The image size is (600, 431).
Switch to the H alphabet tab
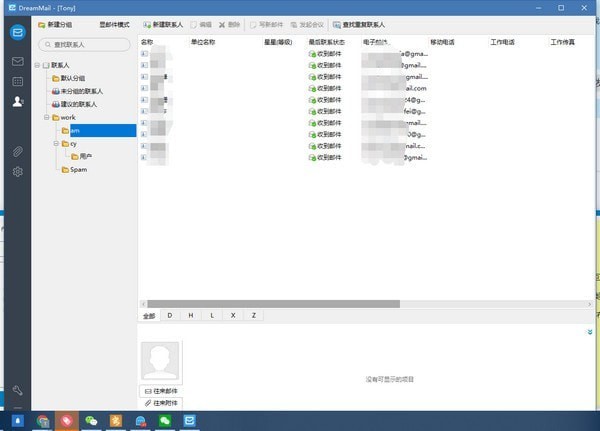pyautogui.click(x=191, y=315)
